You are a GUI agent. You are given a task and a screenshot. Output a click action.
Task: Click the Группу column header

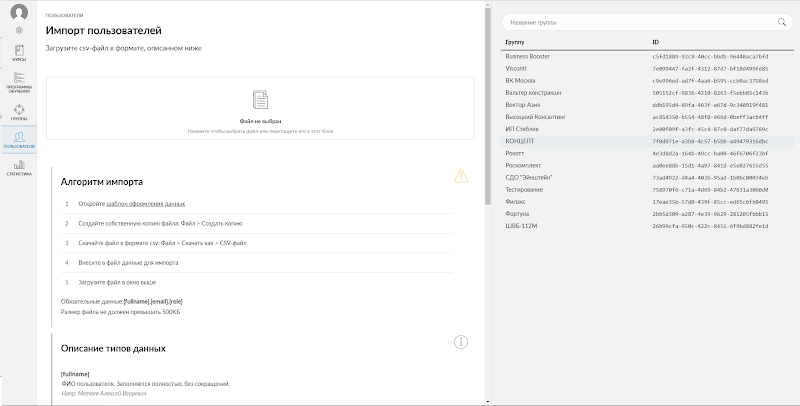click(x=516, y=42)
